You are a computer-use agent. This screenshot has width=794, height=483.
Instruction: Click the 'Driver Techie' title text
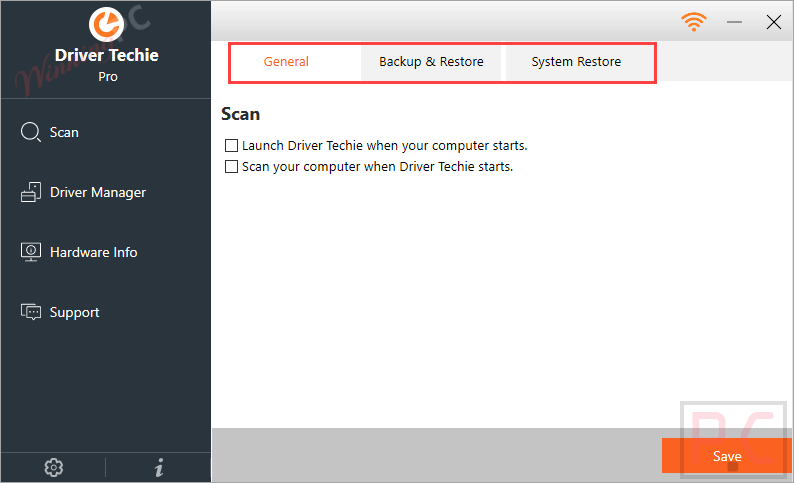(x=107, y=55)
